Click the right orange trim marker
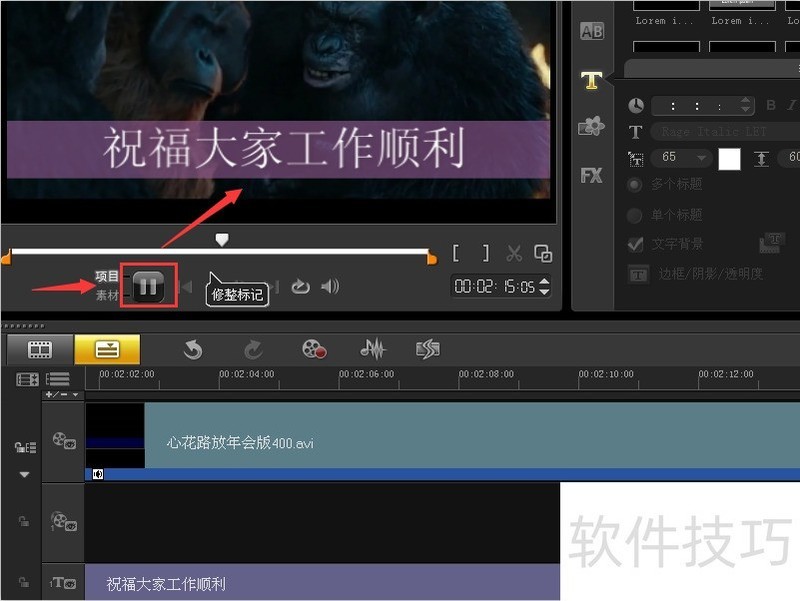 432,258
